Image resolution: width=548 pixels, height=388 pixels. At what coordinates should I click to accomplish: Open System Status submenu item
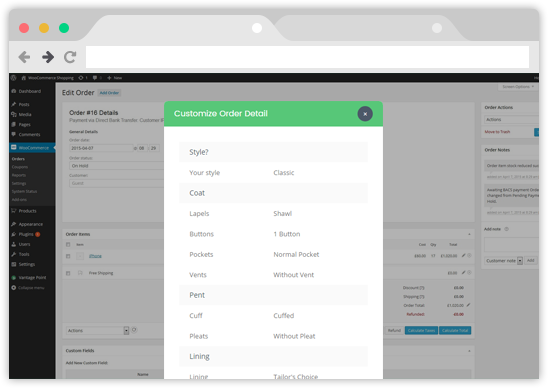(24, 192)
